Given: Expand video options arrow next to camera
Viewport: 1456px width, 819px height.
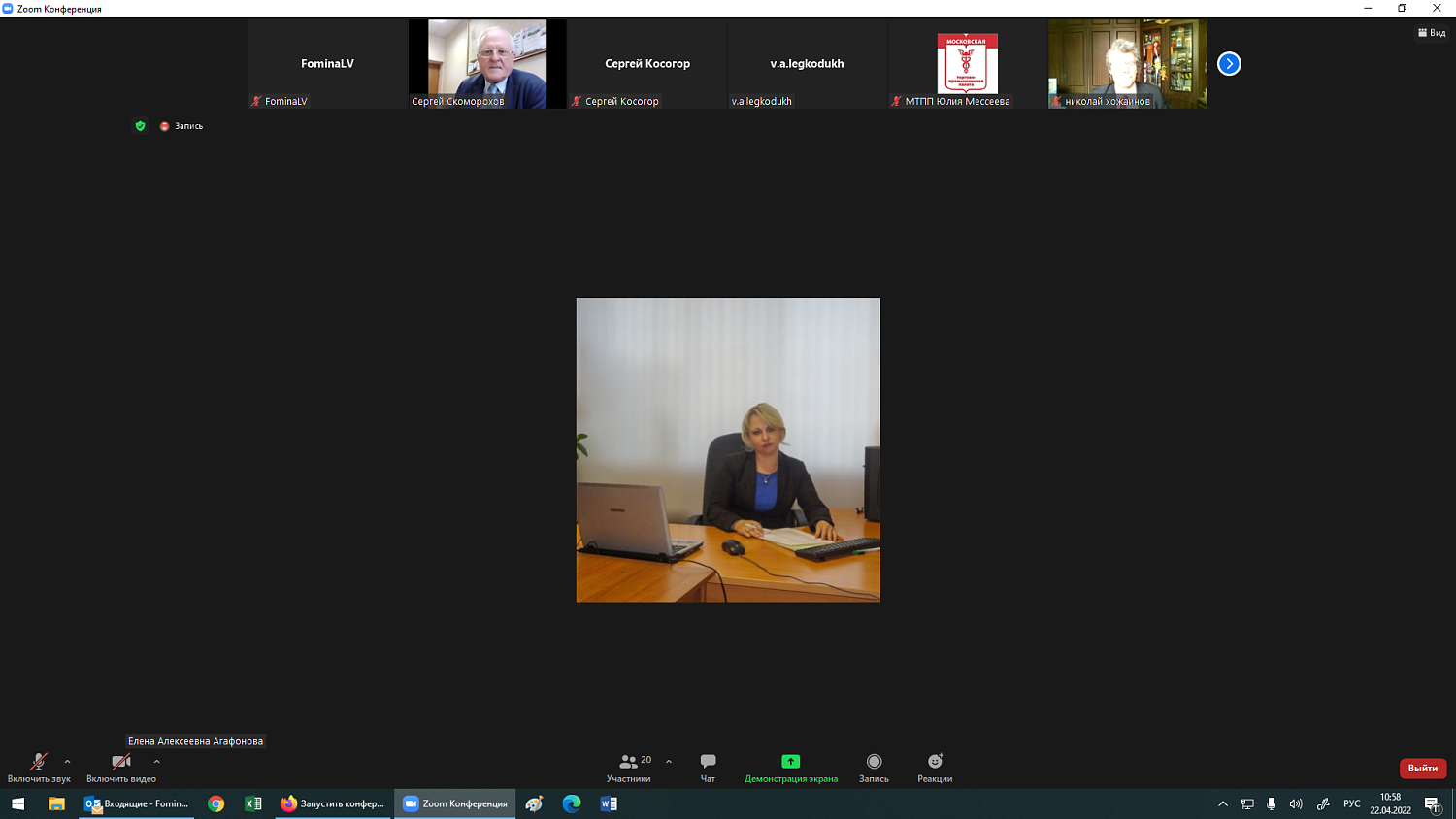Looking at the screenshot, I should point(157,762).
